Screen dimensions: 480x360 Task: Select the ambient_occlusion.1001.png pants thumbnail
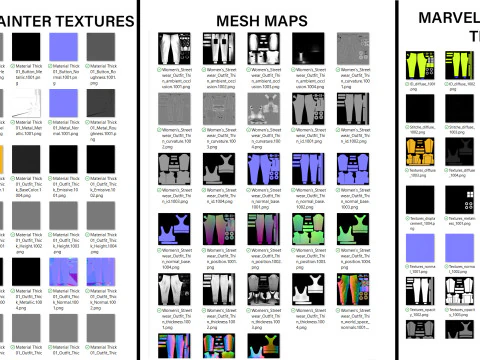(x=174, y=48)
